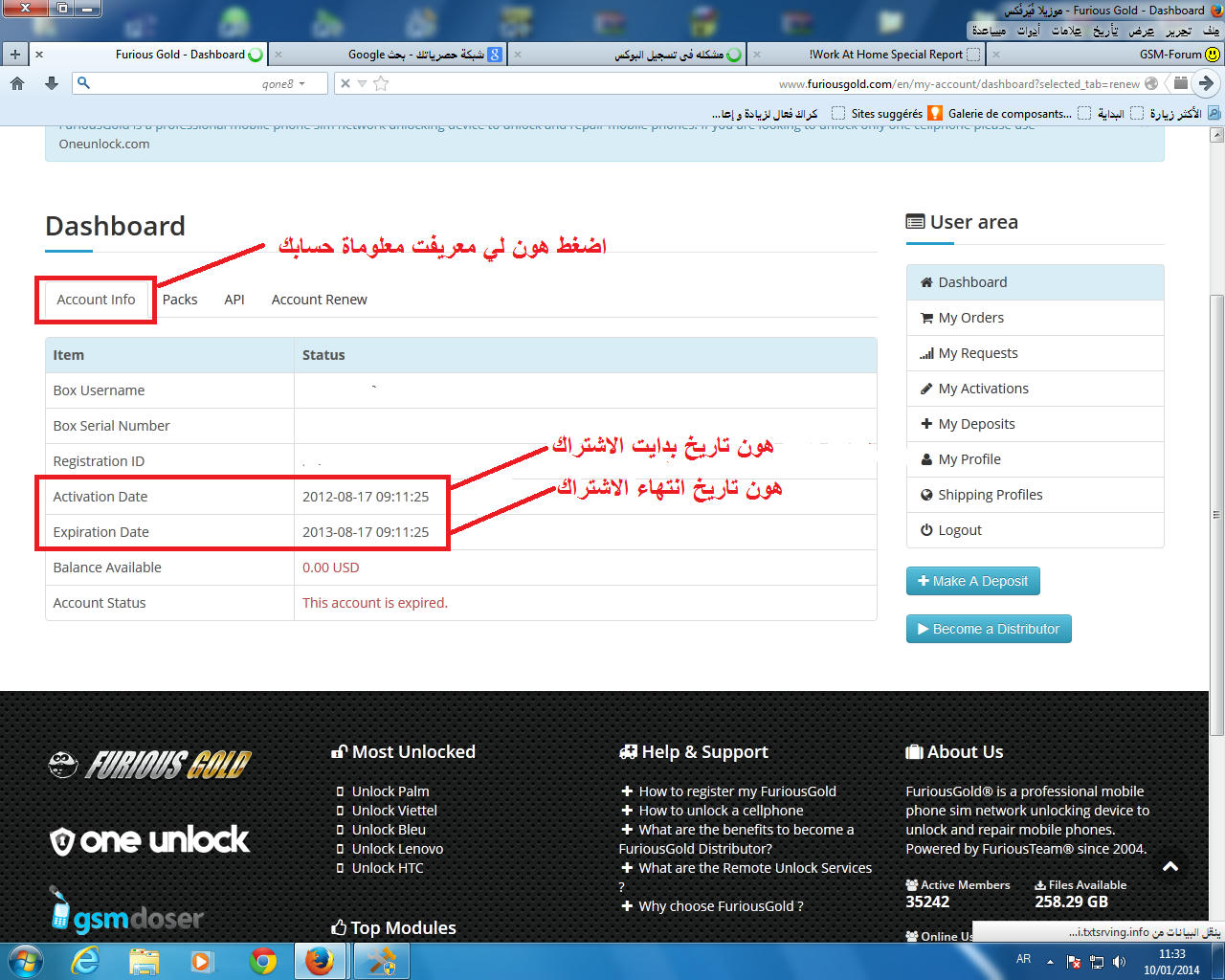Launch Internet Explorer from taskbar
Viewport: 1225px width, 980px height.
[x=86, y=961]
